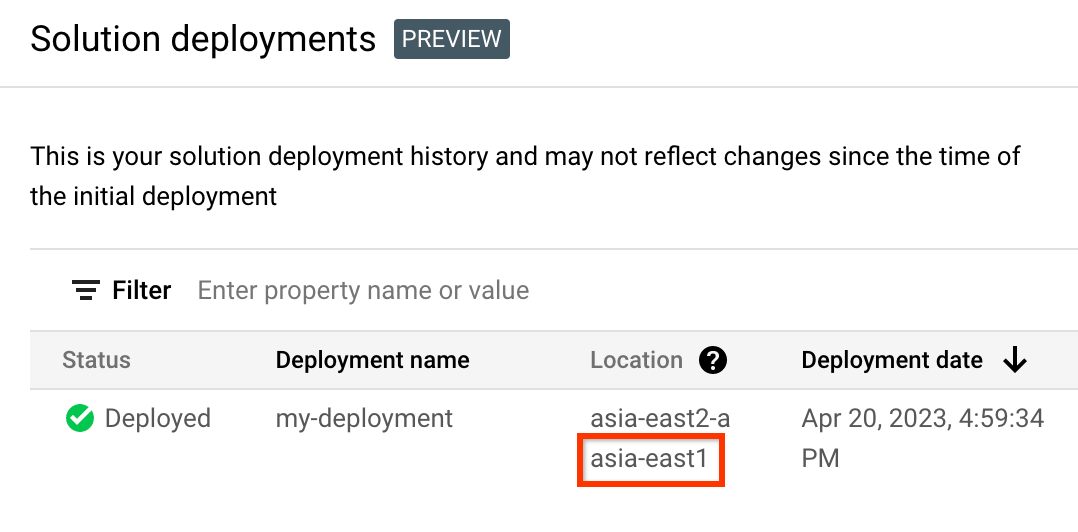Click the 'initial deployment' description line
The image size is (1078, 532).
click(153, 196)
